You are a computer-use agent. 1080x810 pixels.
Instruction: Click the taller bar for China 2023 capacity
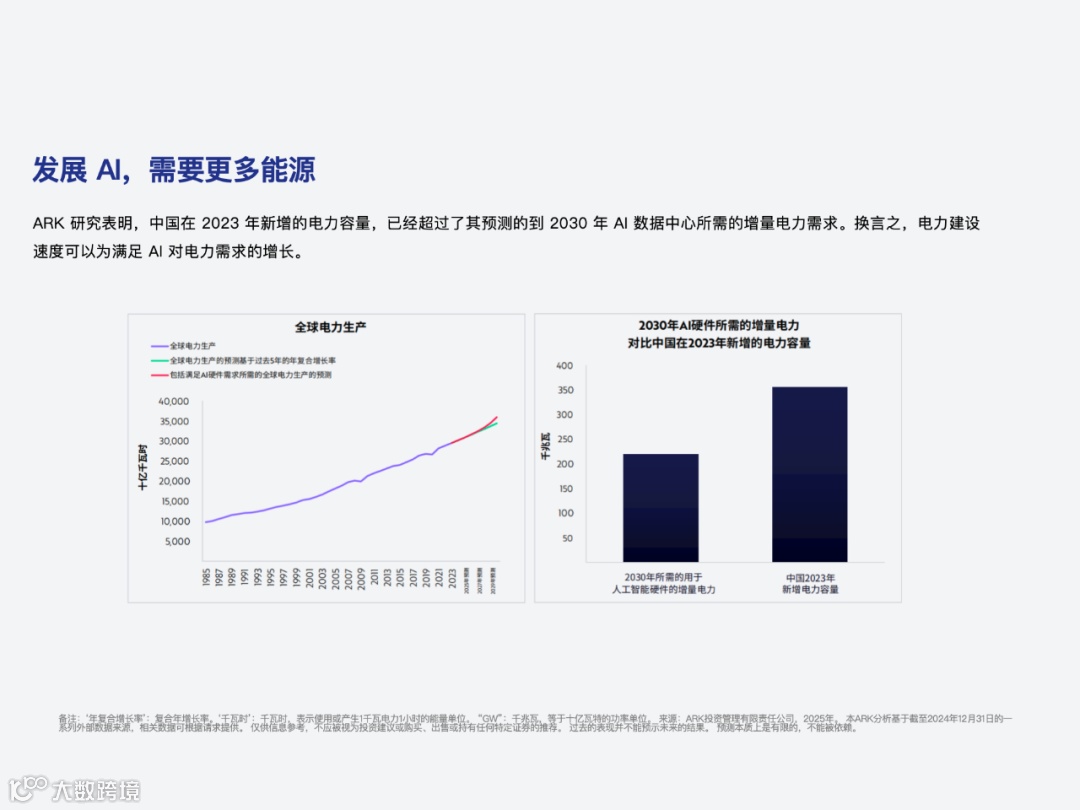(x=809, y=475)
